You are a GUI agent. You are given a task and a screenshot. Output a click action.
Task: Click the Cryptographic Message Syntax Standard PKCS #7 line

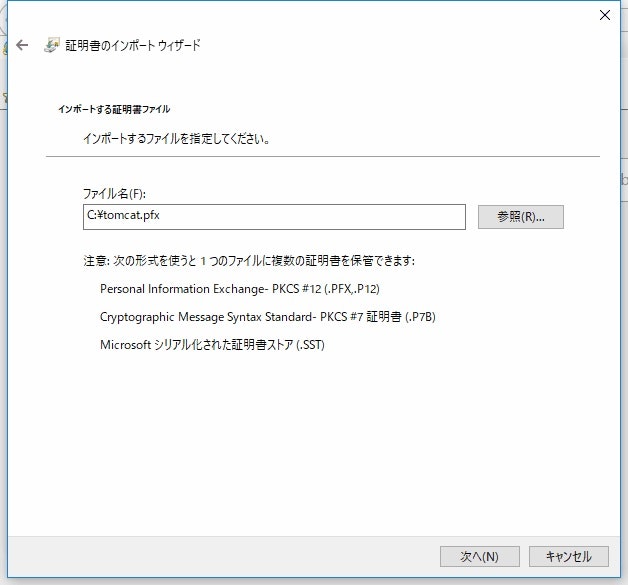tap(268, 317)
